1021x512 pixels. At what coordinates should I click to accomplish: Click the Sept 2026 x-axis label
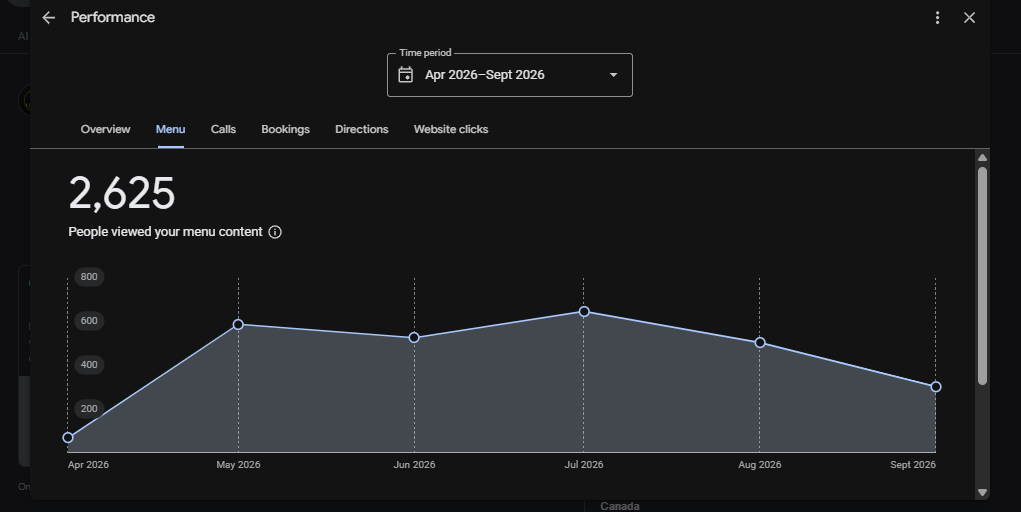coord(913,464)
